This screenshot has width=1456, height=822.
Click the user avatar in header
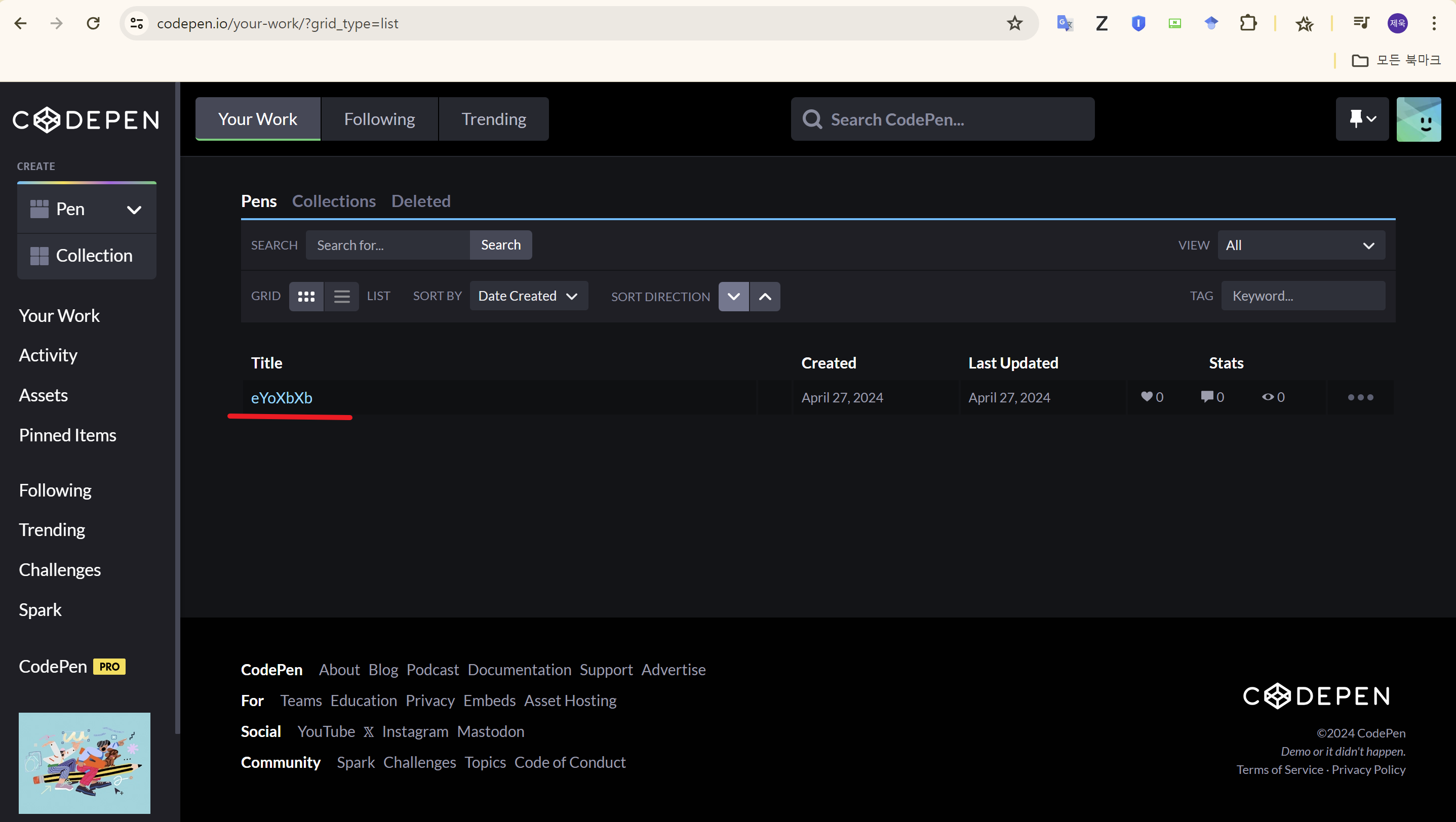coord(1418,118)
